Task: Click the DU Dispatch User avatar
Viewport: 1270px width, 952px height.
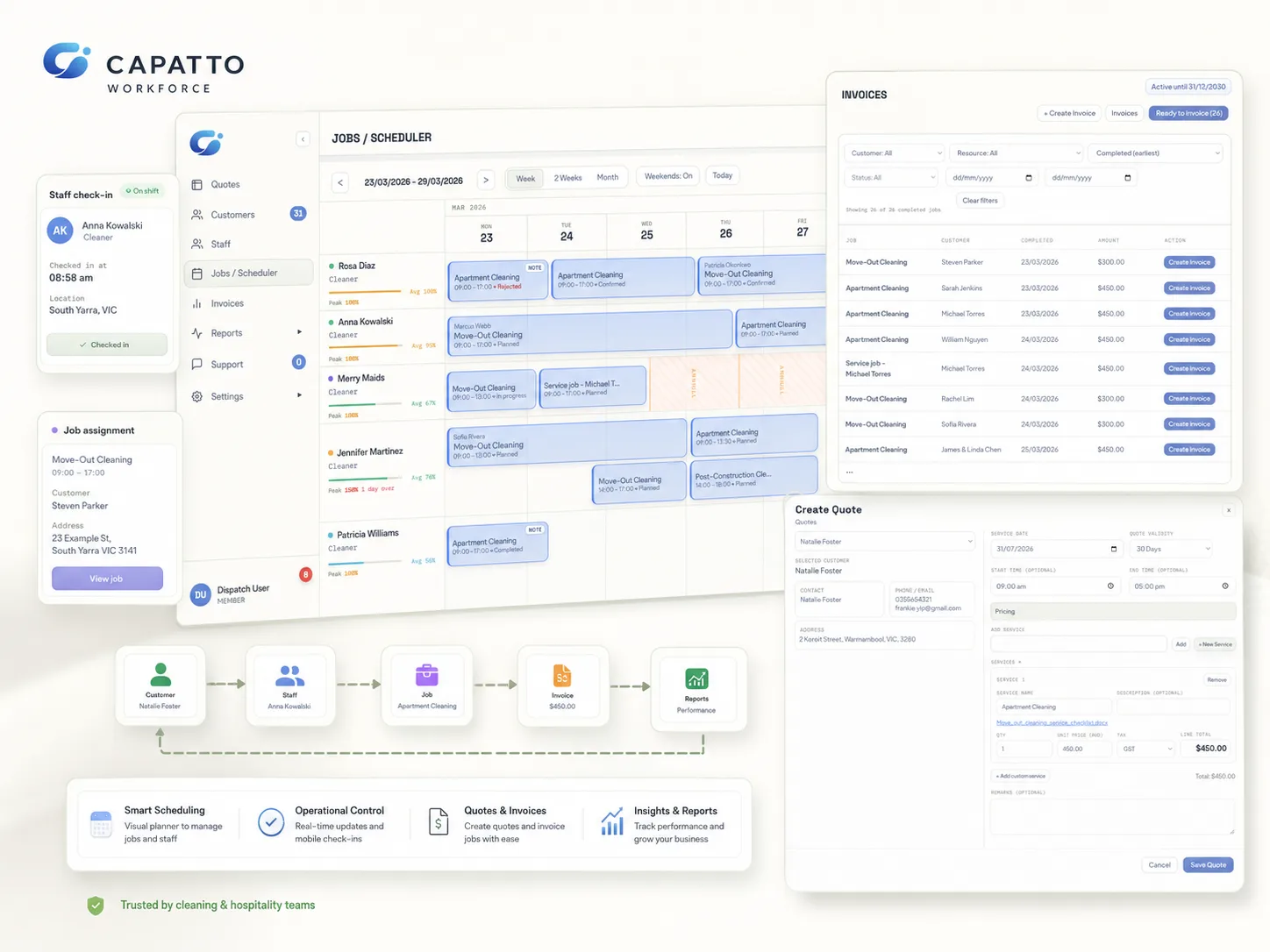Action: pos(201,595)
